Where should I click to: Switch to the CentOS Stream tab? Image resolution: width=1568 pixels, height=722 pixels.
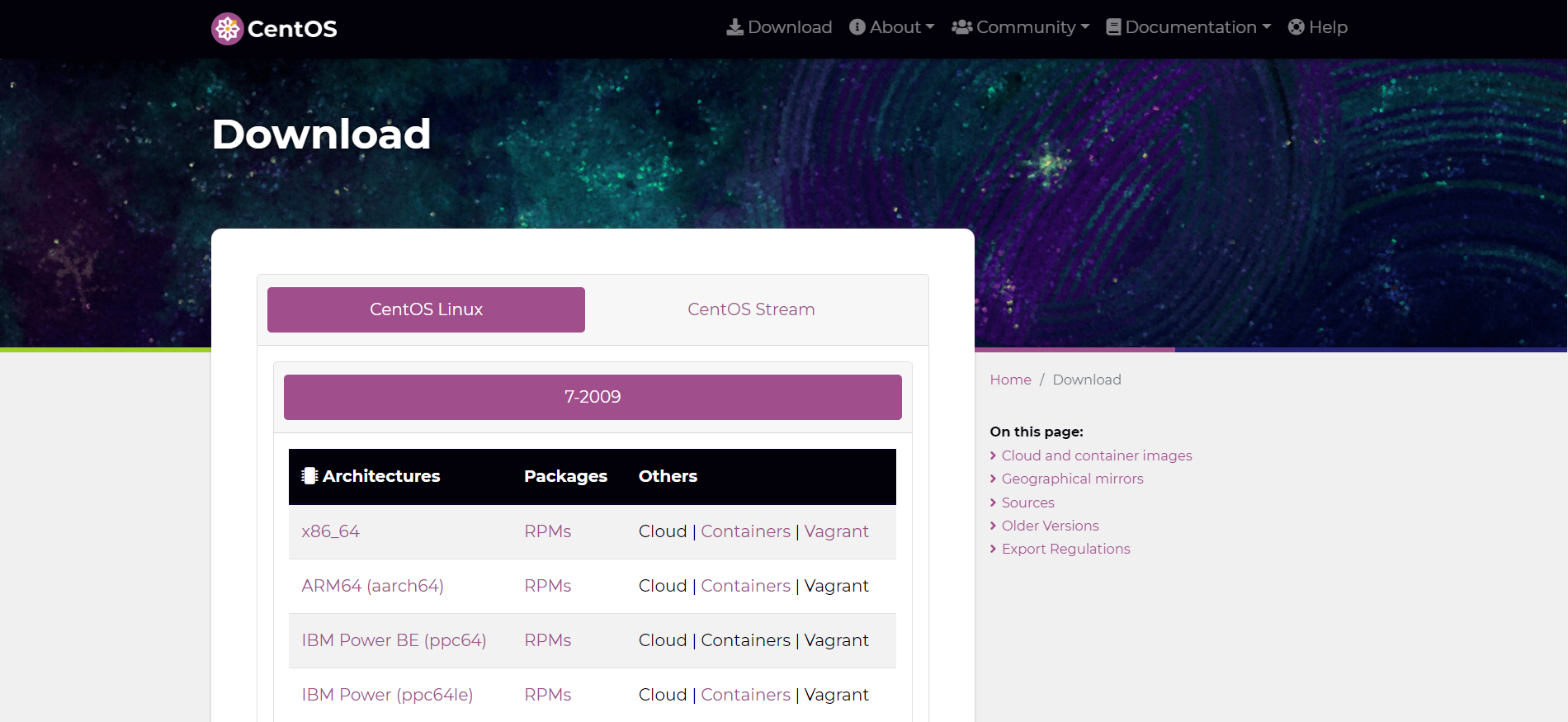click(x=751, y=309)
